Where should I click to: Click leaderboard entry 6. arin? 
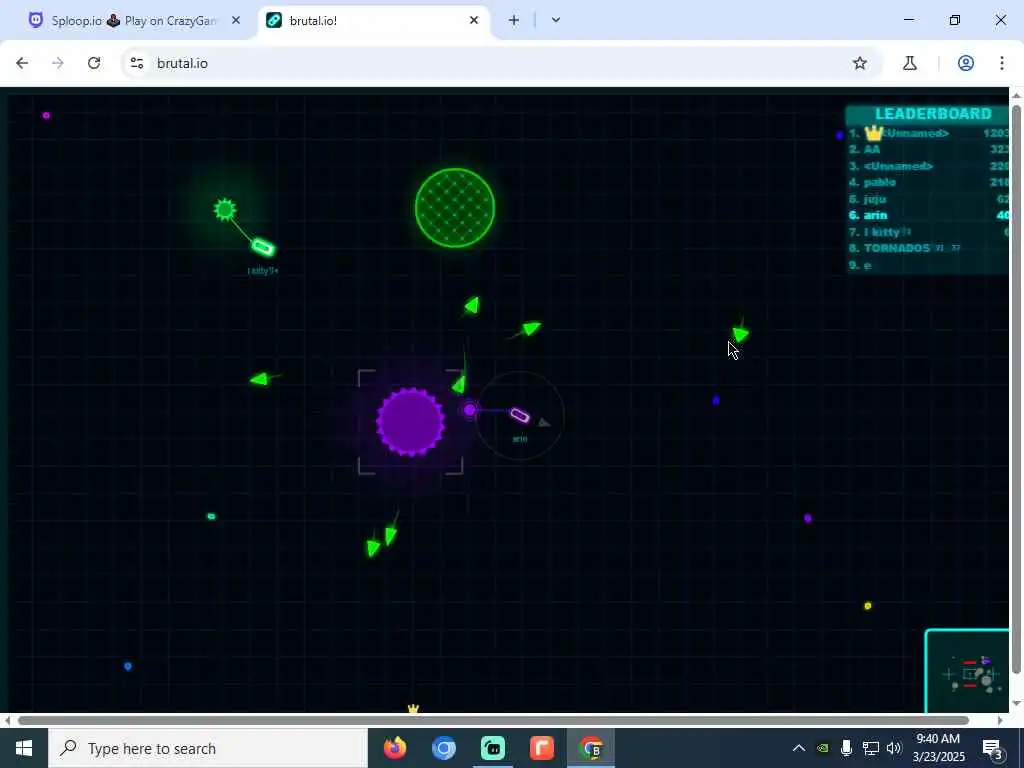(x=928, y=216)
